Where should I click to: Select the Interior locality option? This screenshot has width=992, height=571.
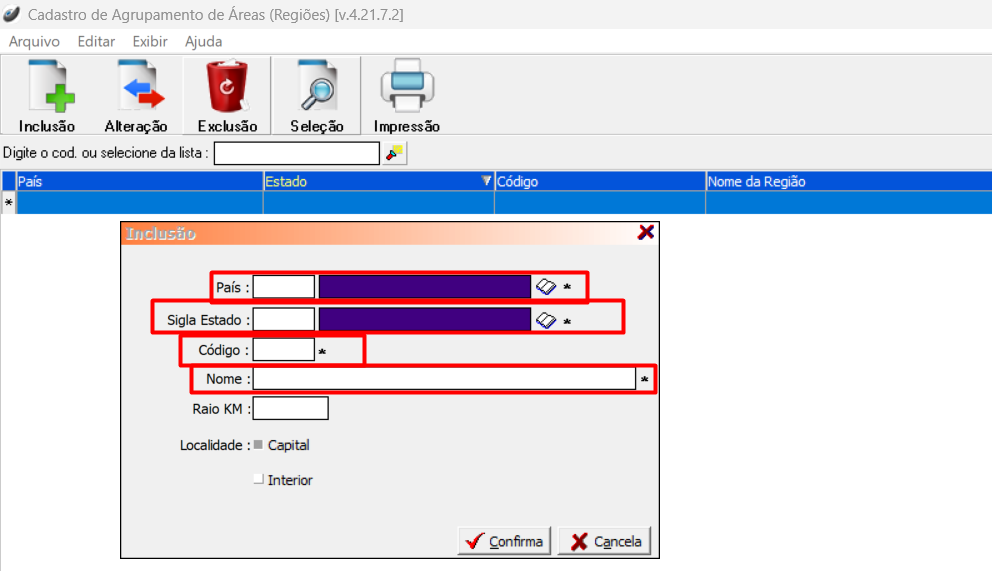pyautogui.click(x=259, y=480)
